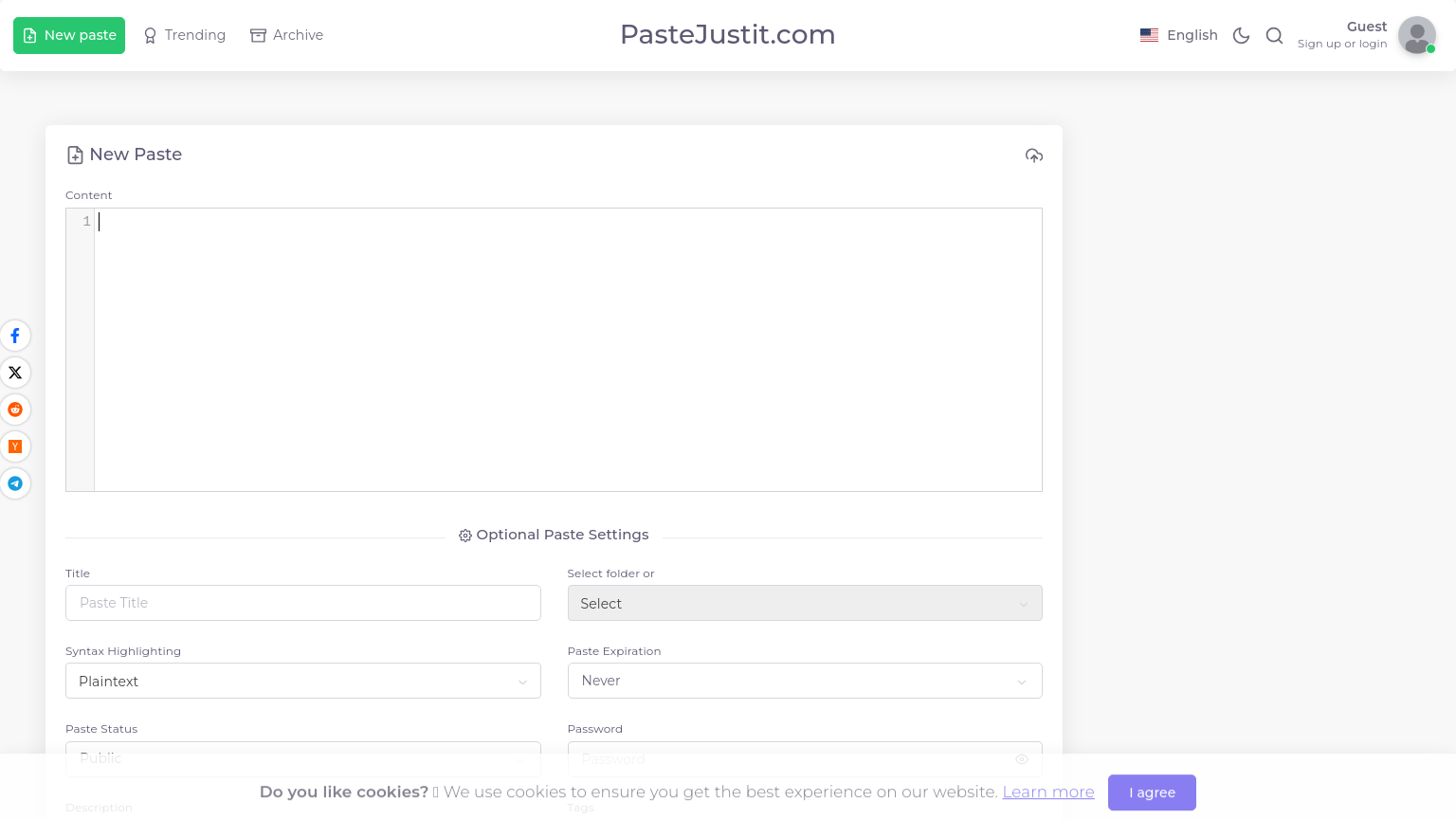The height and width of the screenshot is (819, 1456).
Task: Open the Archive page
Action: pos(286,35)
